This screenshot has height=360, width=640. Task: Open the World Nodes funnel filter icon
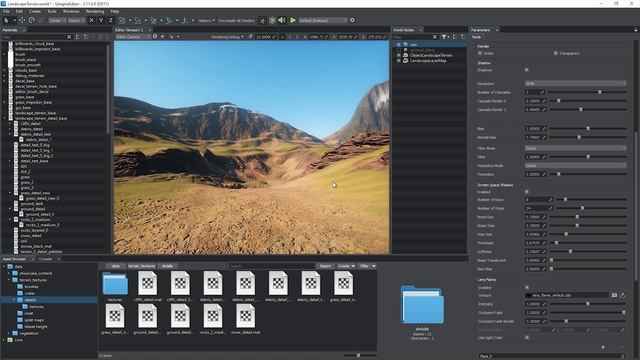click(444, 37)
